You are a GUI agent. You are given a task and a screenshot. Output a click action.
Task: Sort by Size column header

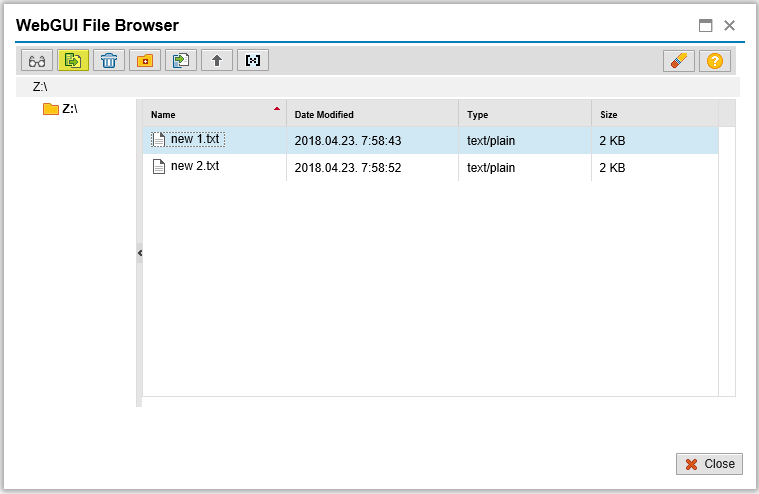tap(655, 114)
